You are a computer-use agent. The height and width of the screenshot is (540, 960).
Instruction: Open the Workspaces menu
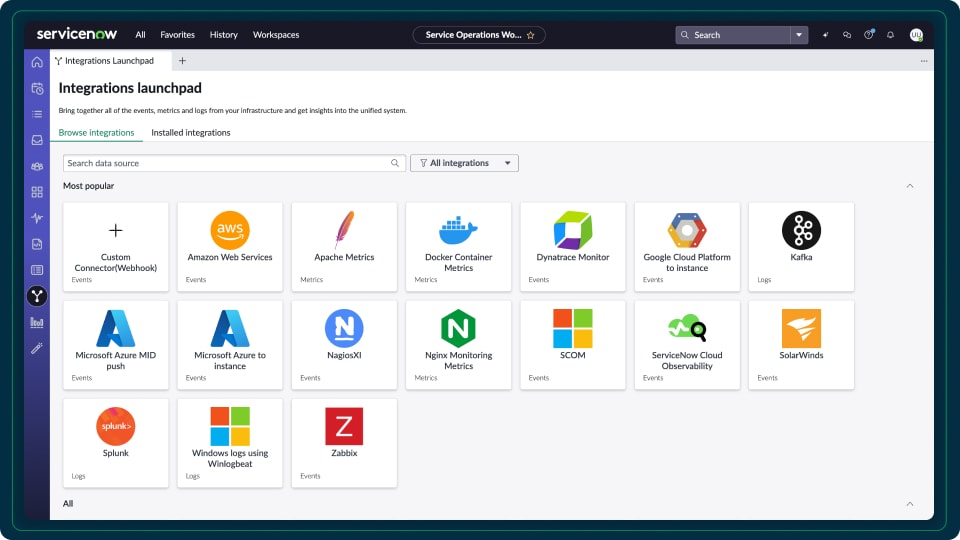tap(275, 35)
